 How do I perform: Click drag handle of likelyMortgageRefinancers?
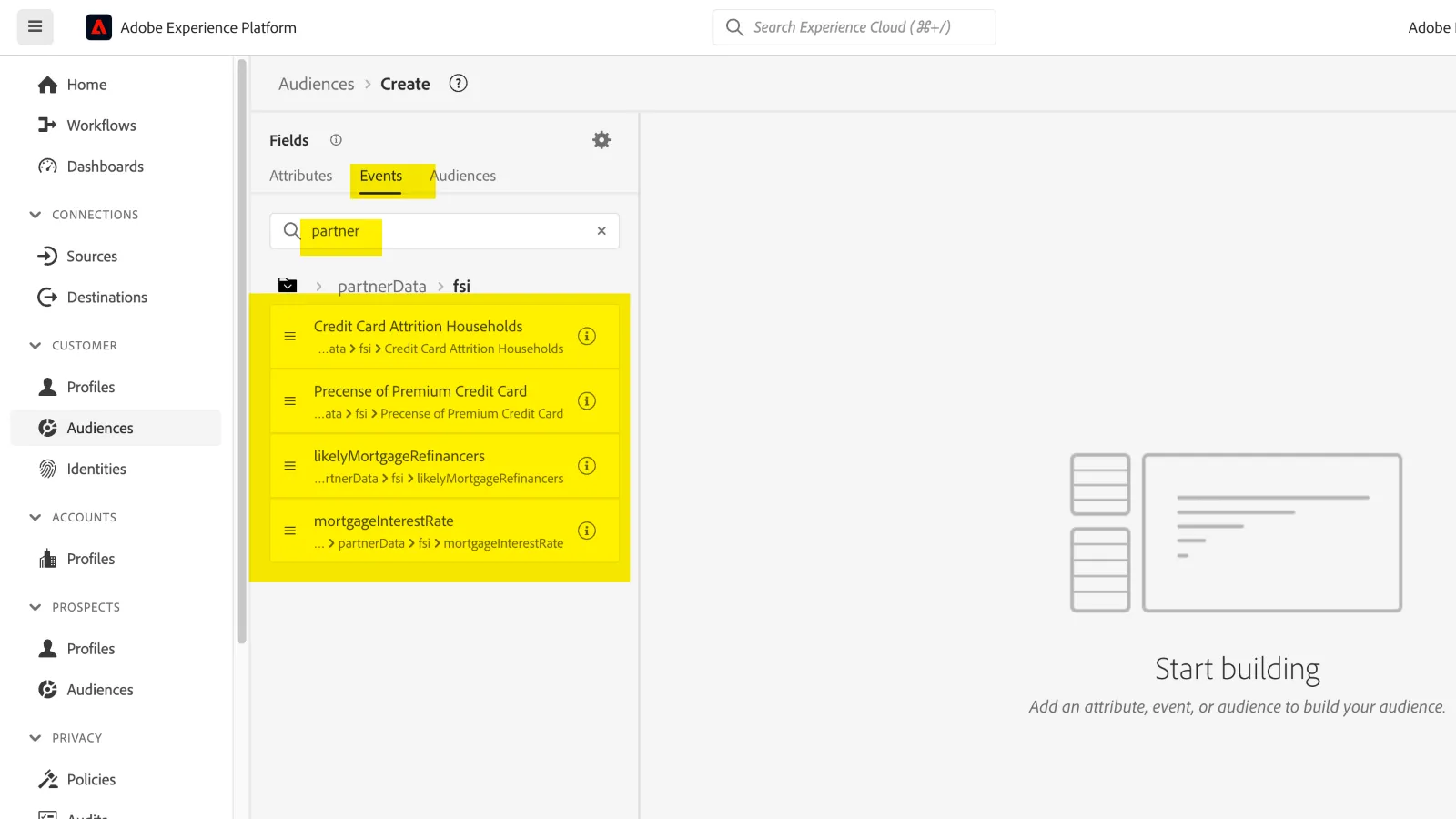click(290, 466)
